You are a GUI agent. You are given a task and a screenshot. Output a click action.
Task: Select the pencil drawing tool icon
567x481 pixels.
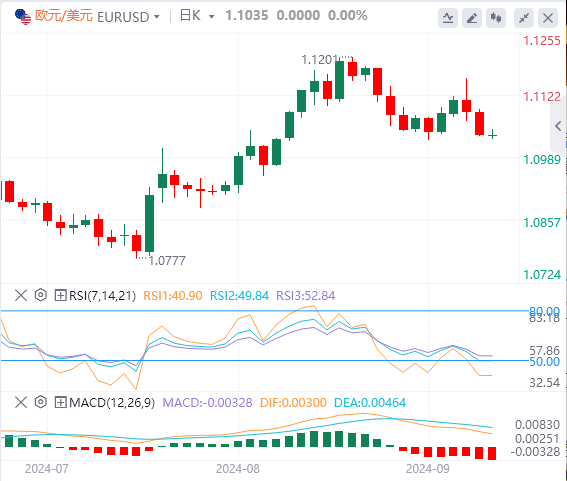coord(472,18)
